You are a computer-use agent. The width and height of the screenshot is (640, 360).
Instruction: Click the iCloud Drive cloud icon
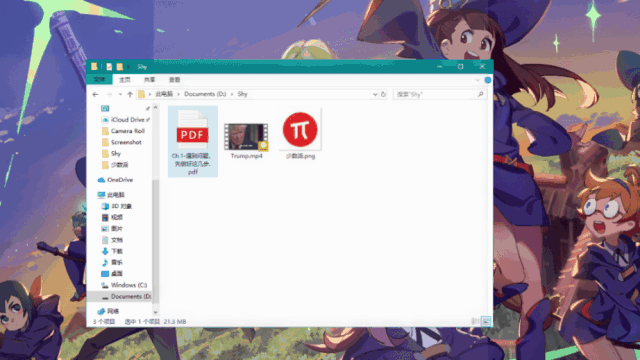(x=105, y=120)
